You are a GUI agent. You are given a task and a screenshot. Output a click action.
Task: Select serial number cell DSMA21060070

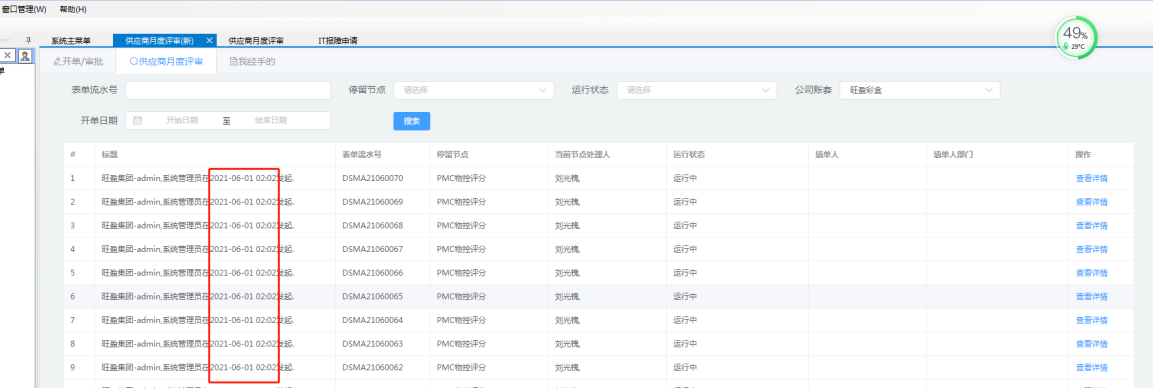[x=373, y=179]
